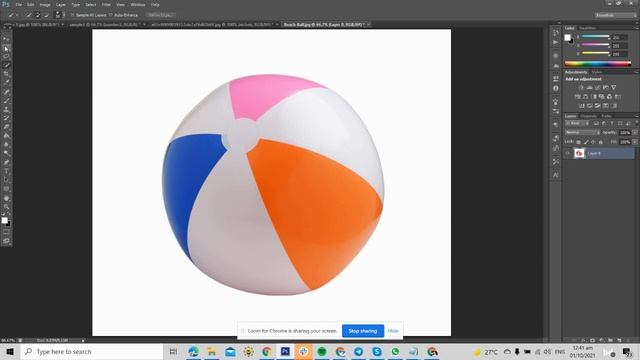The image size is (640, 360).
Task: Click the red channel slider in Color panel
Action: click(x=596, y=37)
